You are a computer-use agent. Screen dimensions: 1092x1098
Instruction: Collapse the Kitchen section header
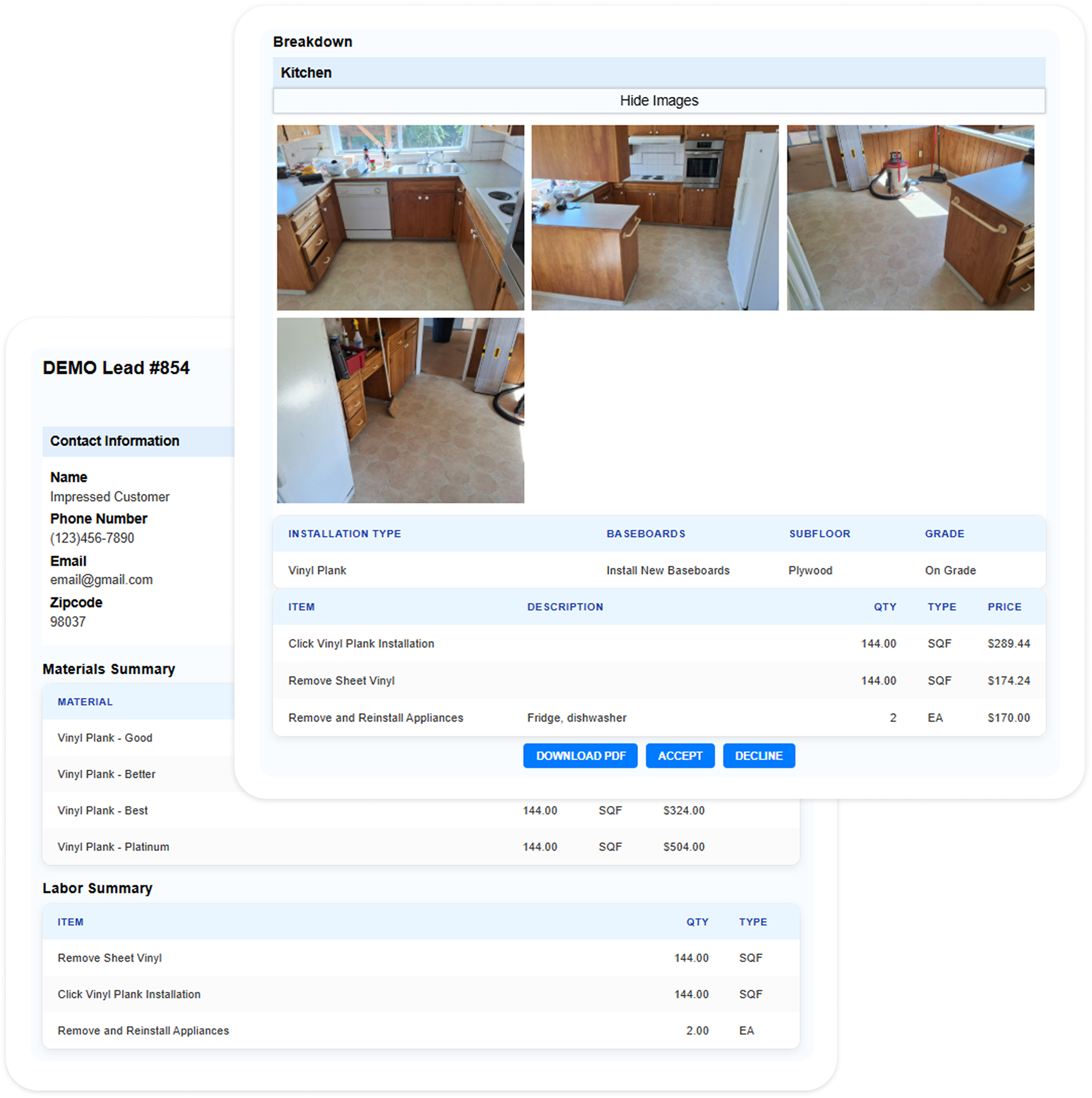[x=306, y=72]
